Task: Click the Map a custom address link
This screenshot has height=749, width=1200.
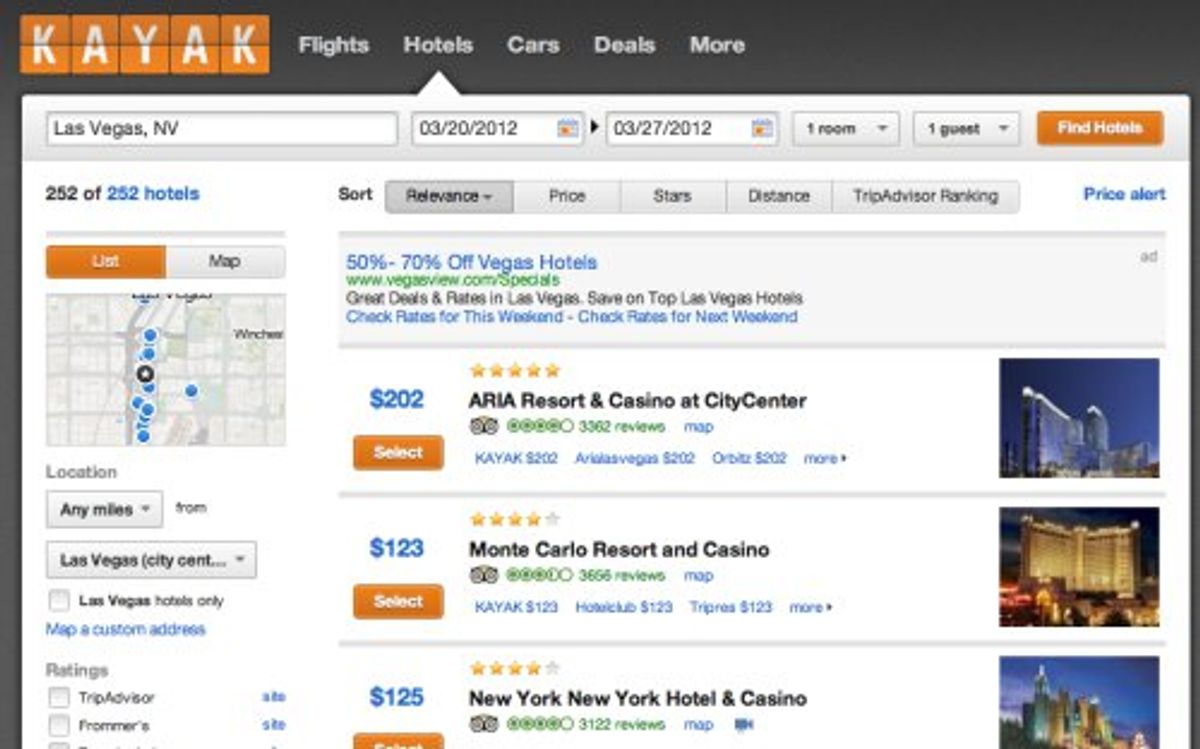Action: coord(124,629)
